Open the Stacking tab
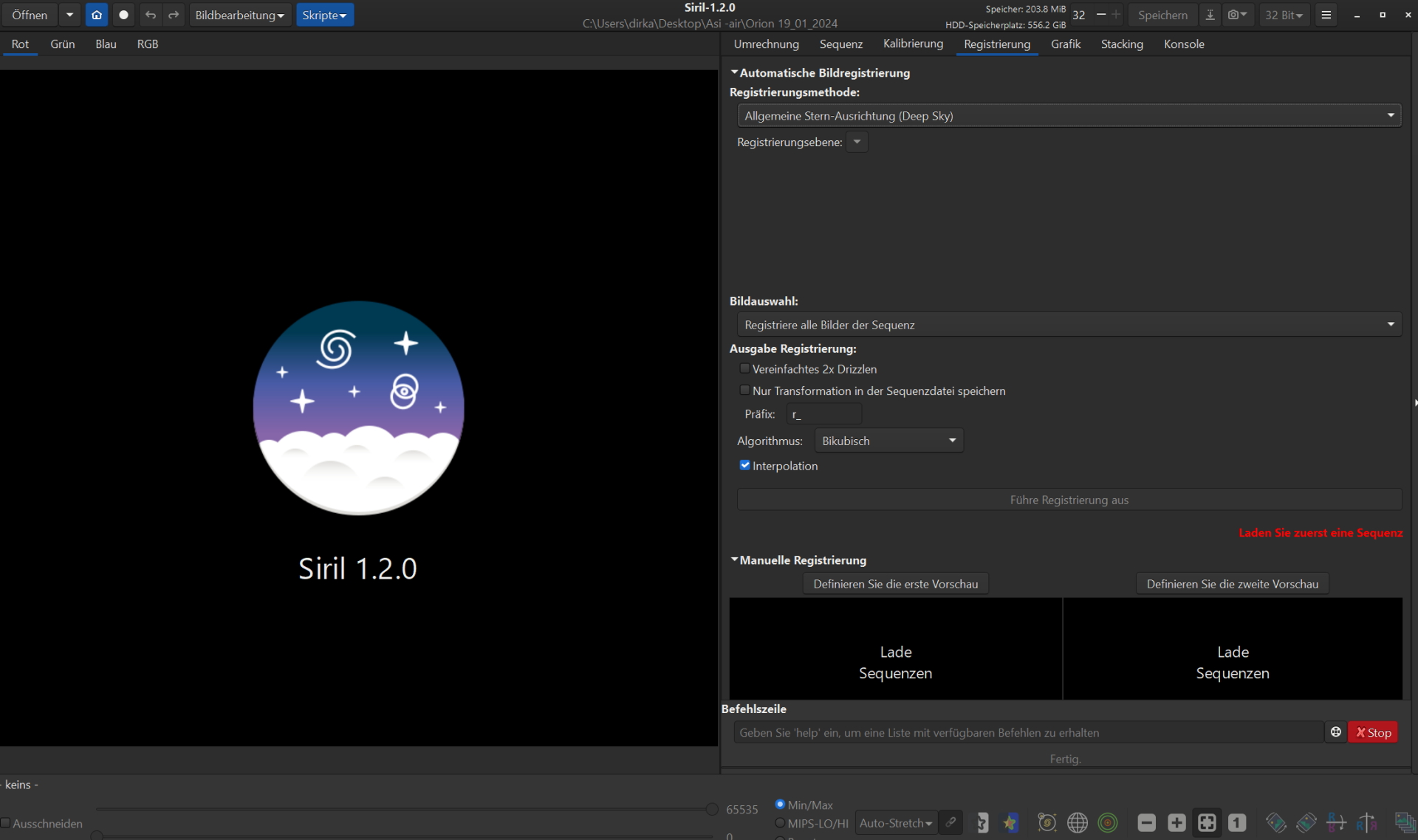The image size is (1418, 840). 1121,44
